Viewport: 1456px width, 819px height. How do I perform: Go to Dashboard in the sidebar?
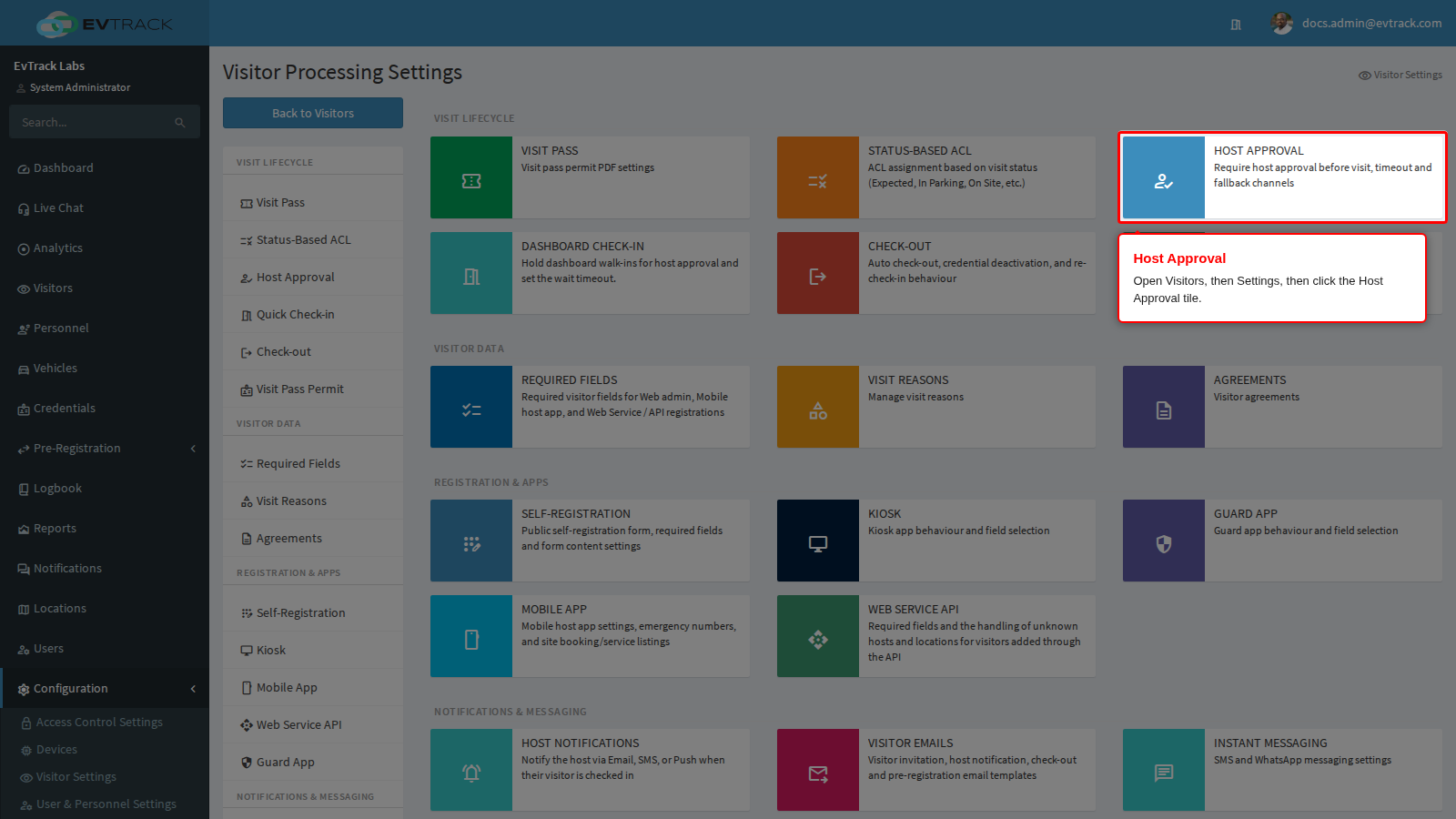tap(105, 168)
